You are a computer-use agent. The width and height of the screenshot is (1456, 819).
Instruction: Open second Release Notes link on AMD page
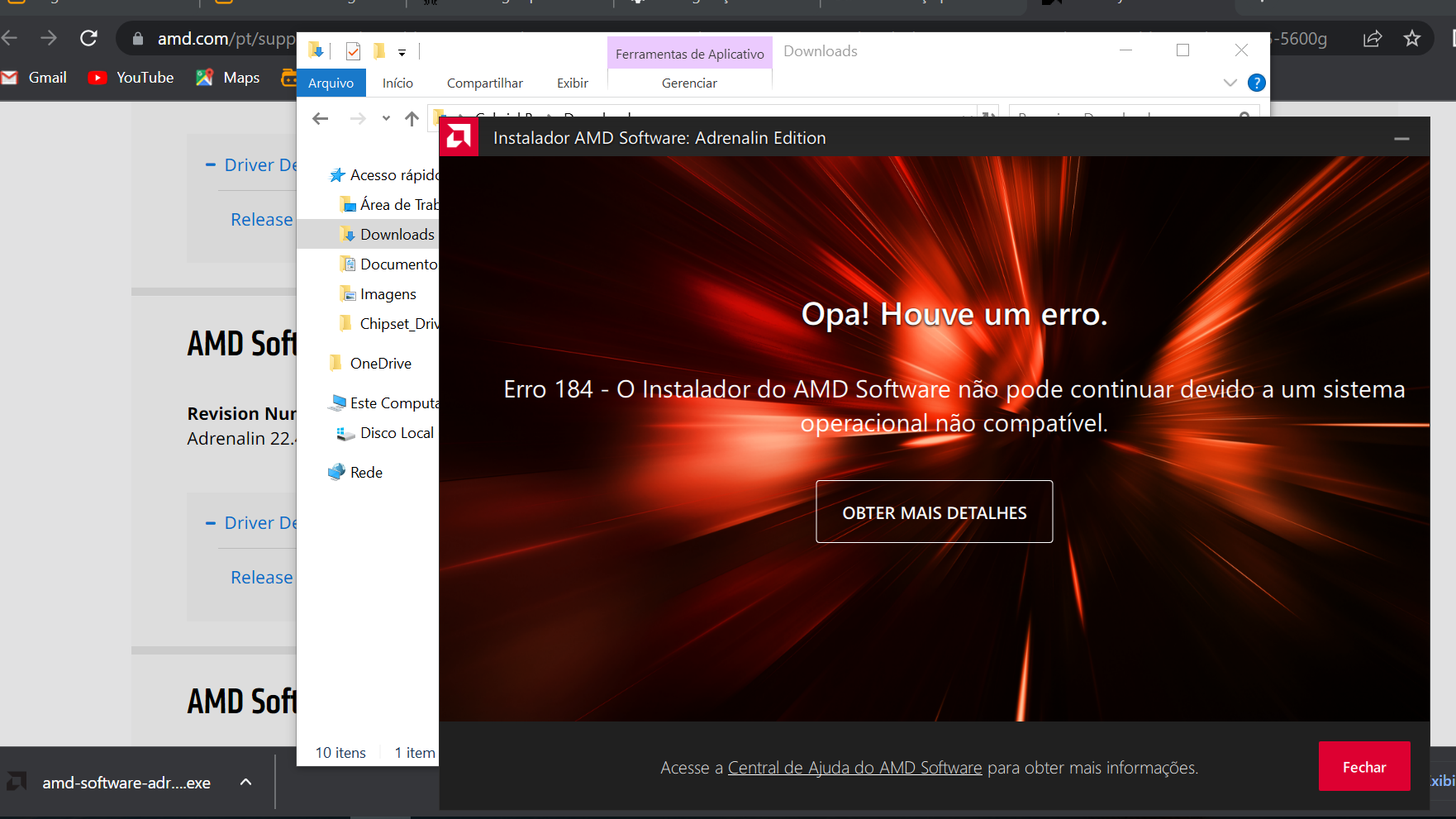point(262,577)
